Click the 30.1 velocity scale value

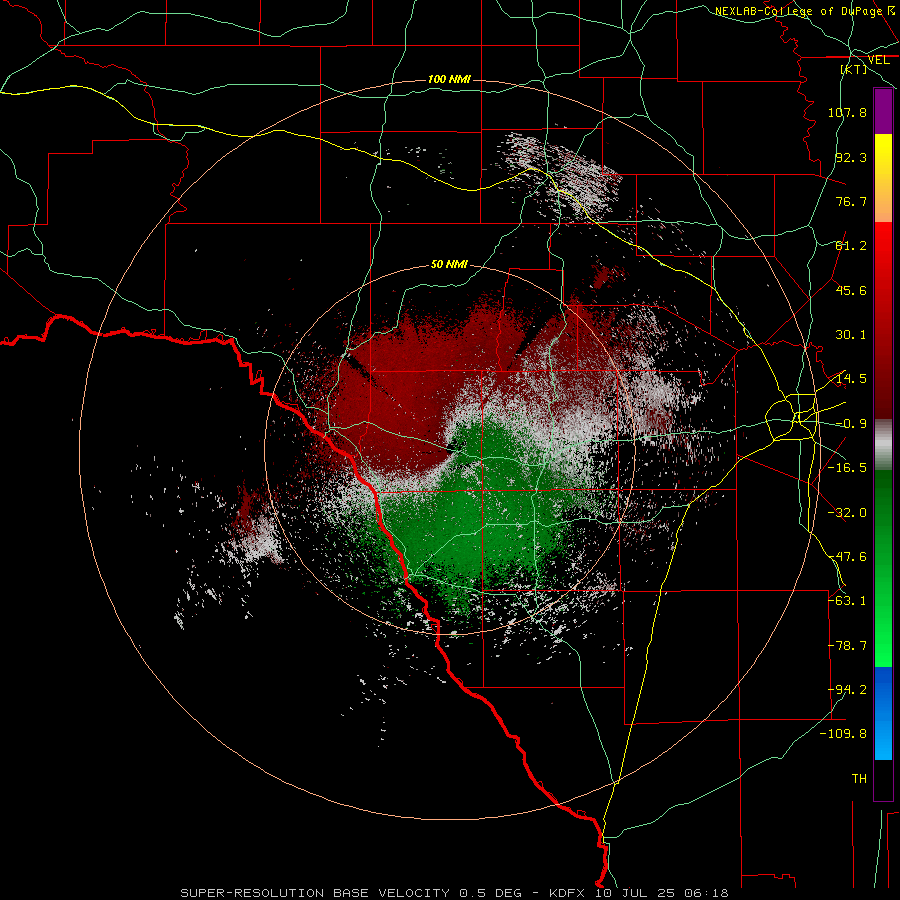pyautogui.click(x=851, y=335)
